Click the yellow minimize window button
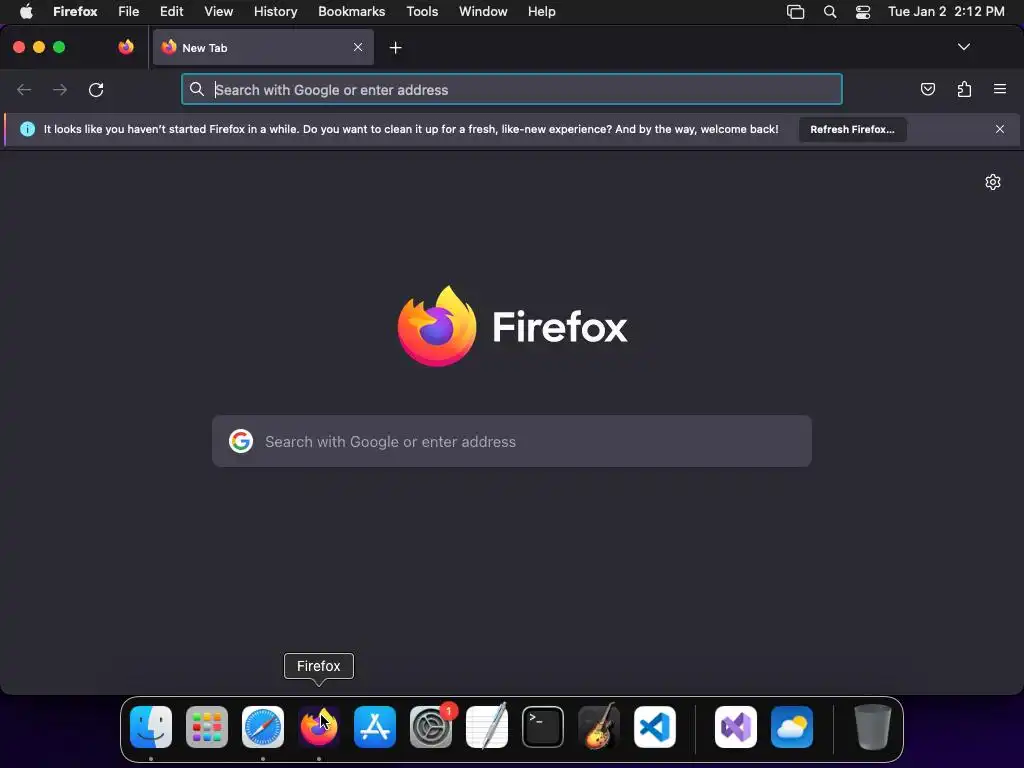Viewport: 1024px width, 768px height. click(x=39, y=47)
